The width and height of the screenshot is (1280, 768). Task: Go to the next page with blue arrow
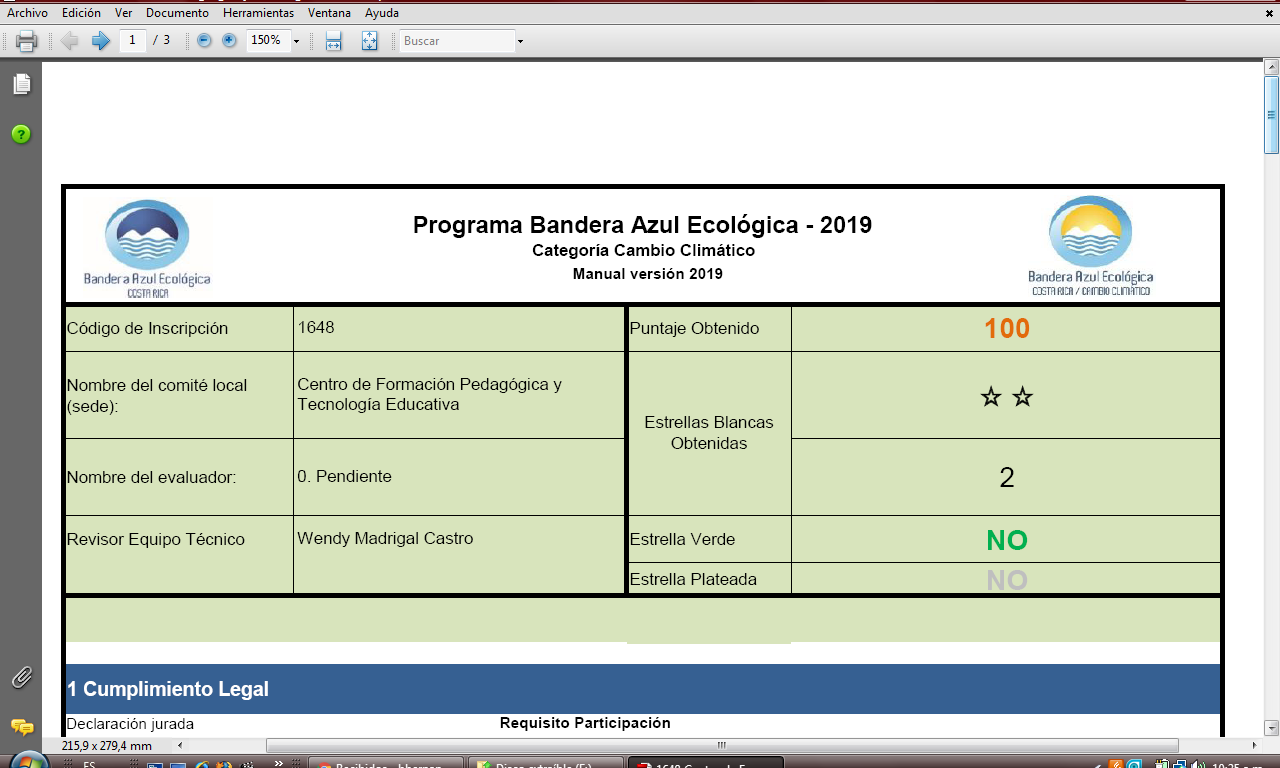(100, 41)
